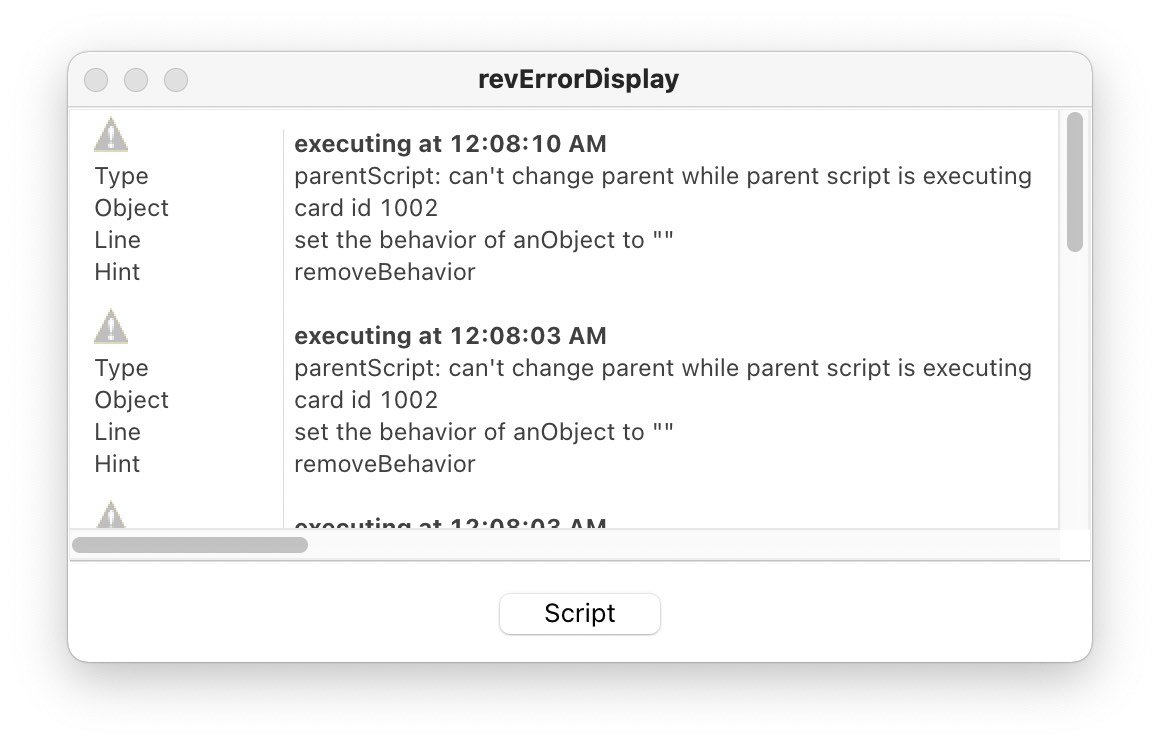Click the horizontal scrollbar thumb
This screenshot has width=1160, height=746.
[x=190, y=545]
